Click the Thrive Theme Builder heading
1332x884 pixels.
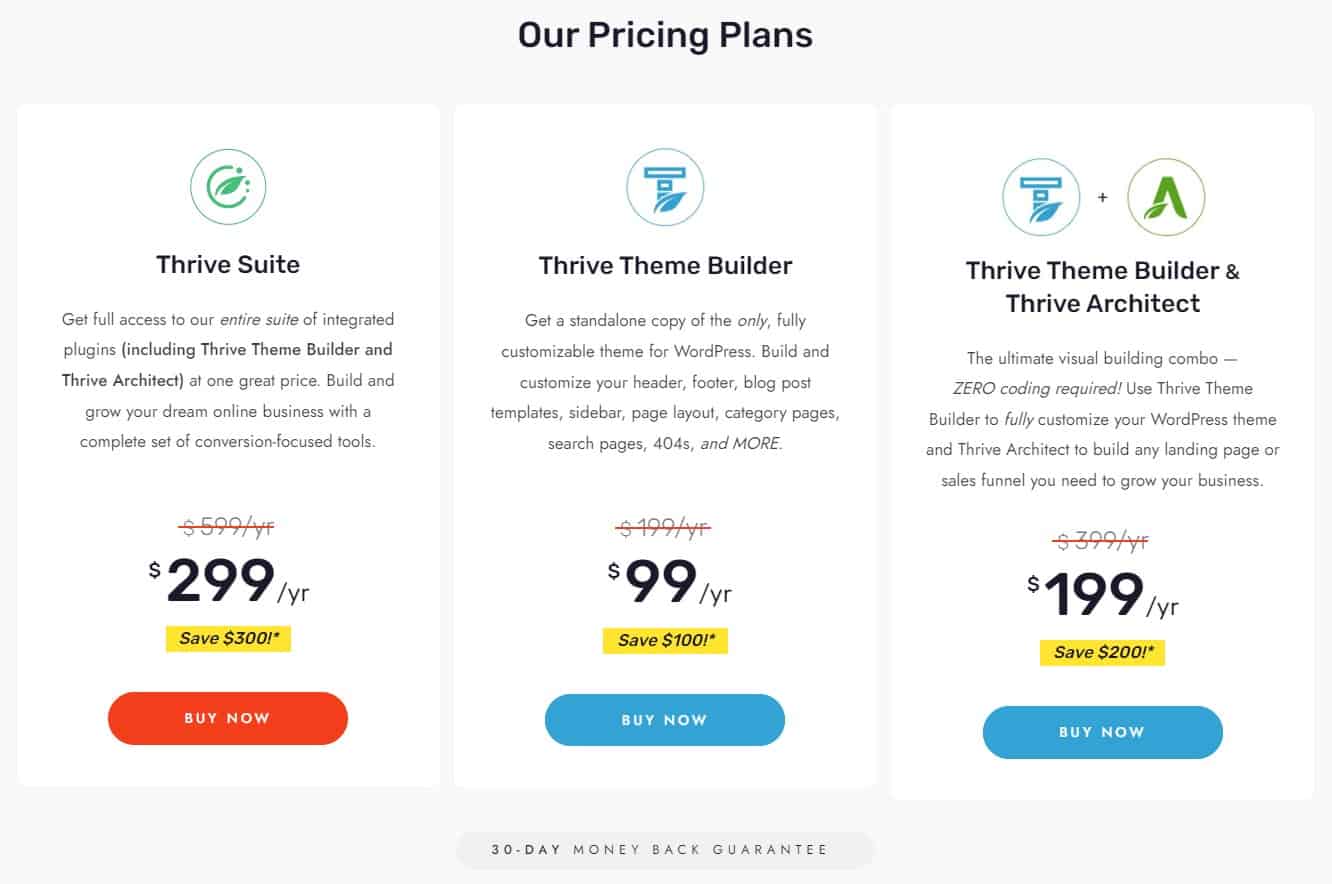tap(665, 265)
